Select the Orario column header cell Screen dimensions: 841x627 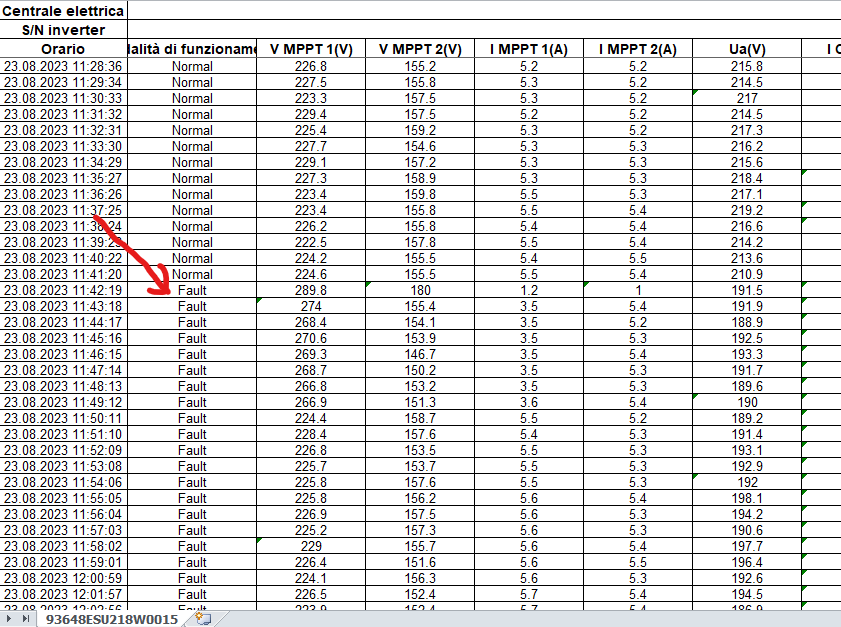coord(63,49)
